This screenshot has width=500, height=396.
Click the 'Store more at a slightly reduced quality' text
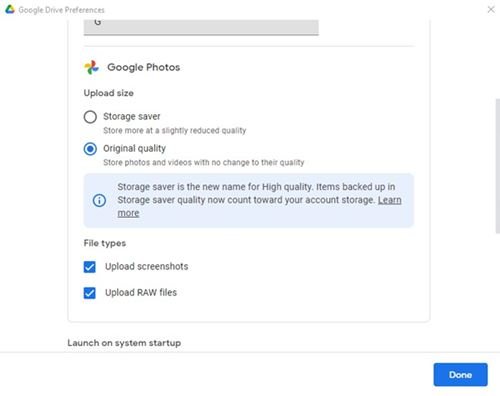tap(175, 130)
